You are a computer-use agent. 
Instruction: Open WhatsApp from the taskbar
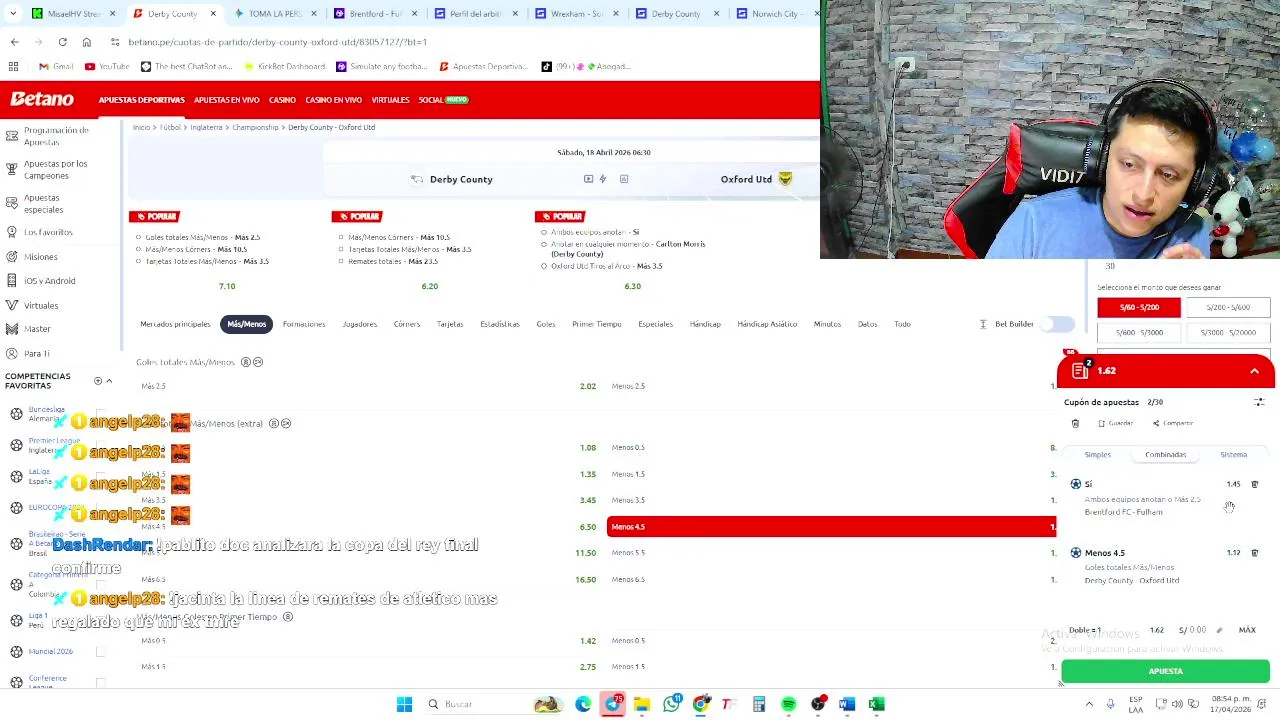click(x=672, y=704)
